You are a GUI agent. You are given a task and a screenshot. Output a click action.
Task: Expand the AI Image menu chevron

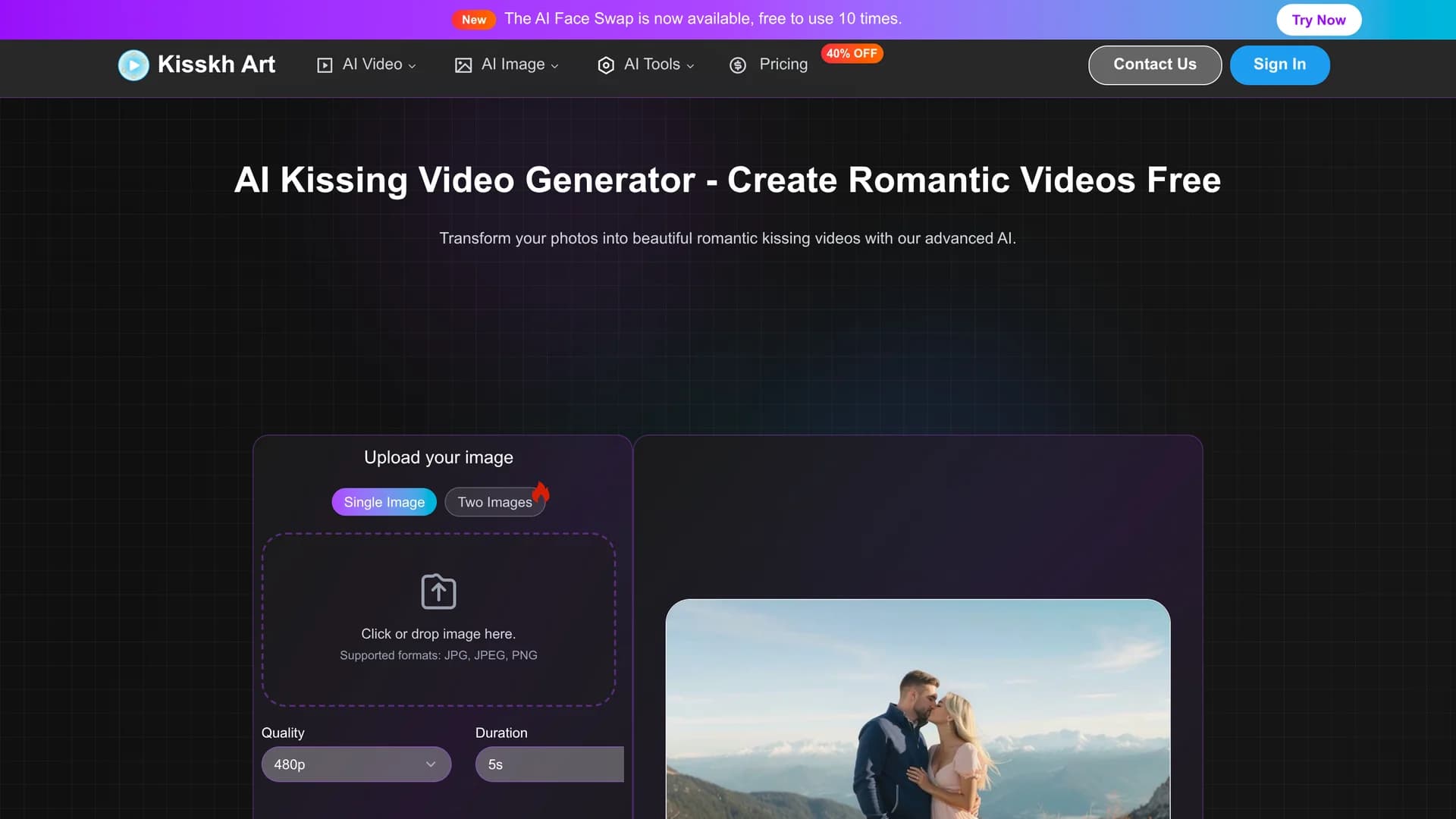(x=555, y=66)
